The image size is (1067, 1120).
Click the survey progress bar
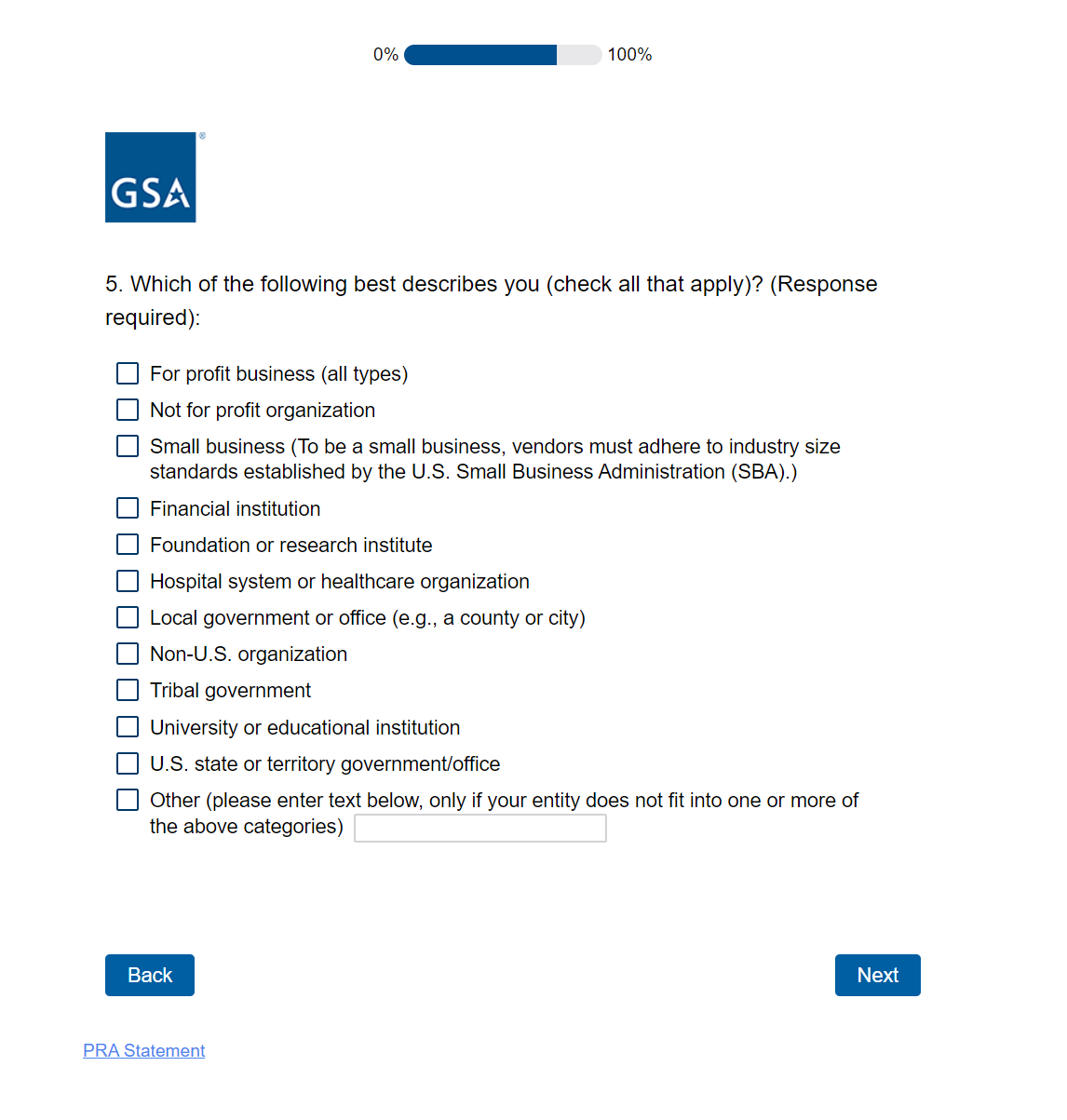pyautogui.click(x=503, y=55)
